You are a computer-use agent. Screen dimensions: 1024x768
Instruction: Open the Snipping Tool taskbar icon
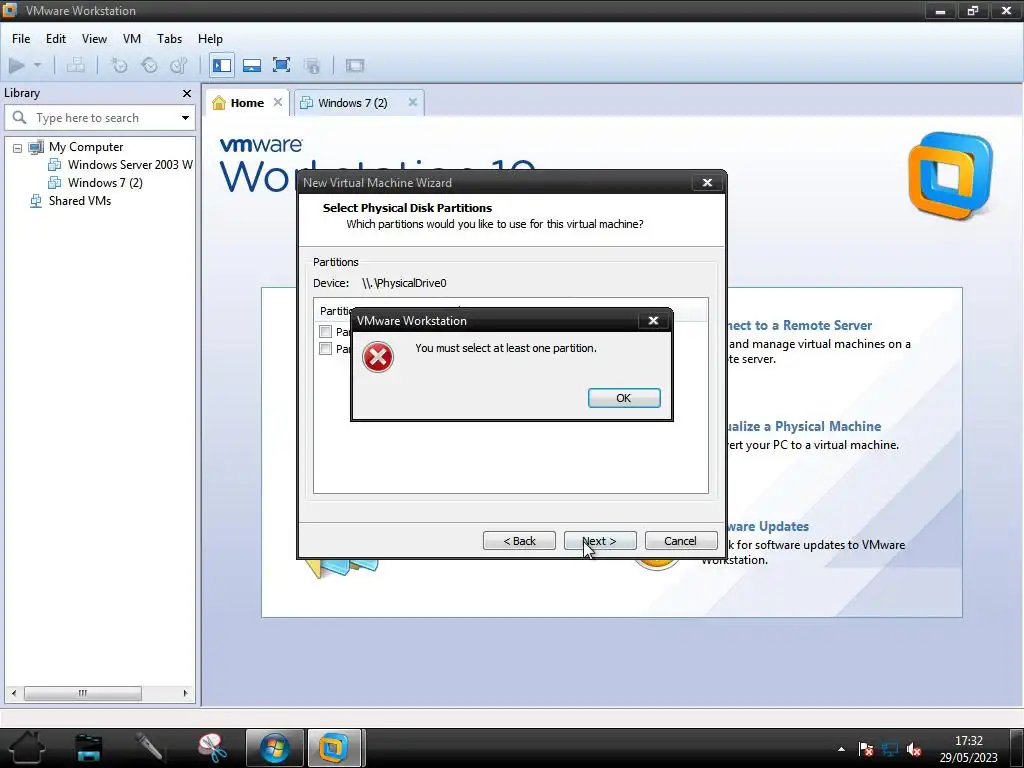click(x=212, y=748)
